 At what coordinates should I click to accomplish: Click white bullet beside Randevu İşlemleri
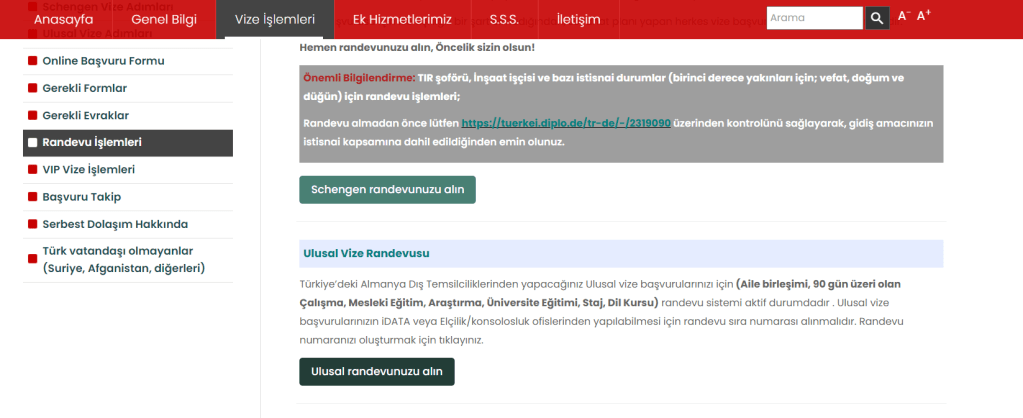[x=32, y=143]
